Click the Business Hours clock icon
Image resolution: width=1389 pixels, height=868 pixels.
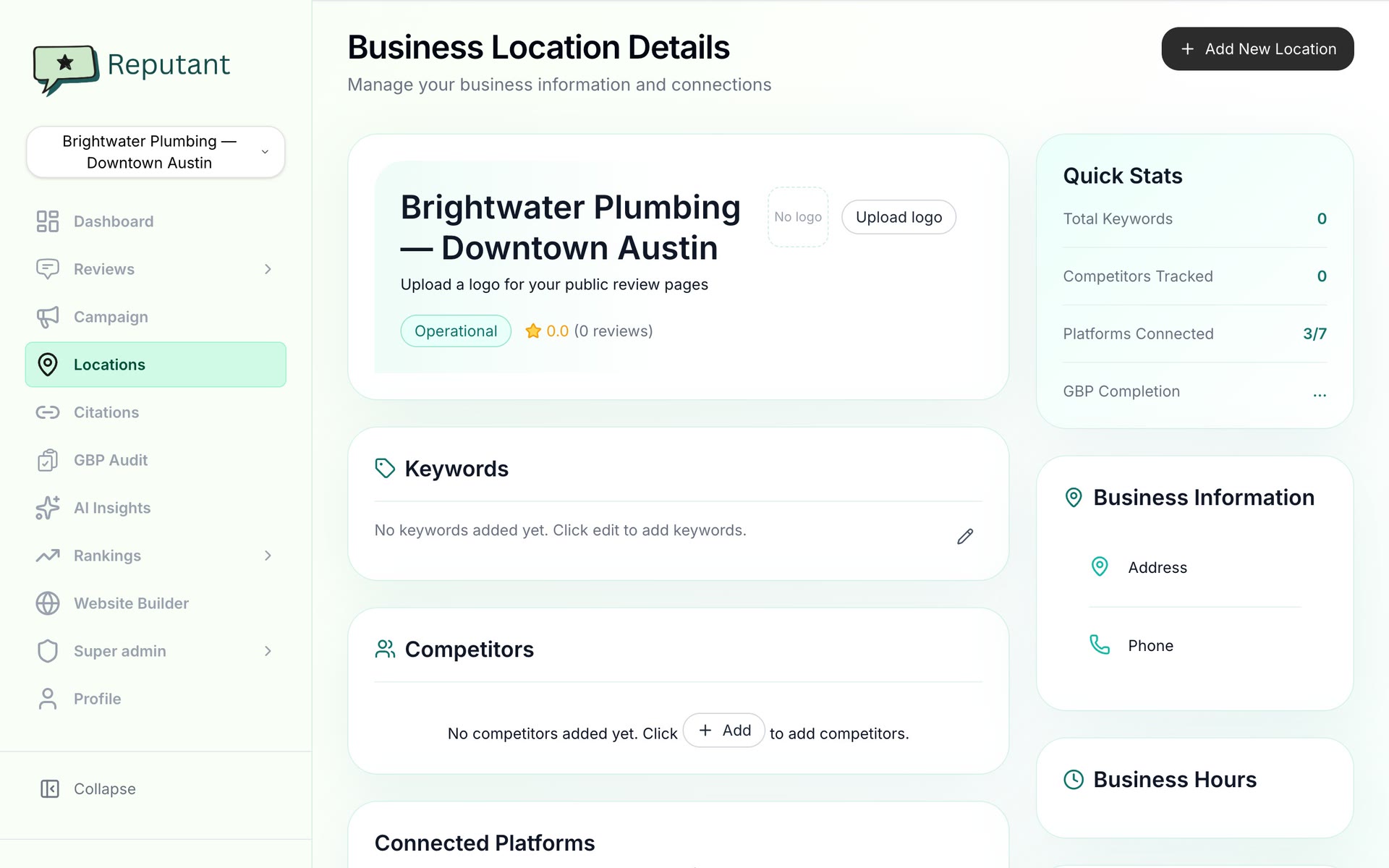point(1074,779)
